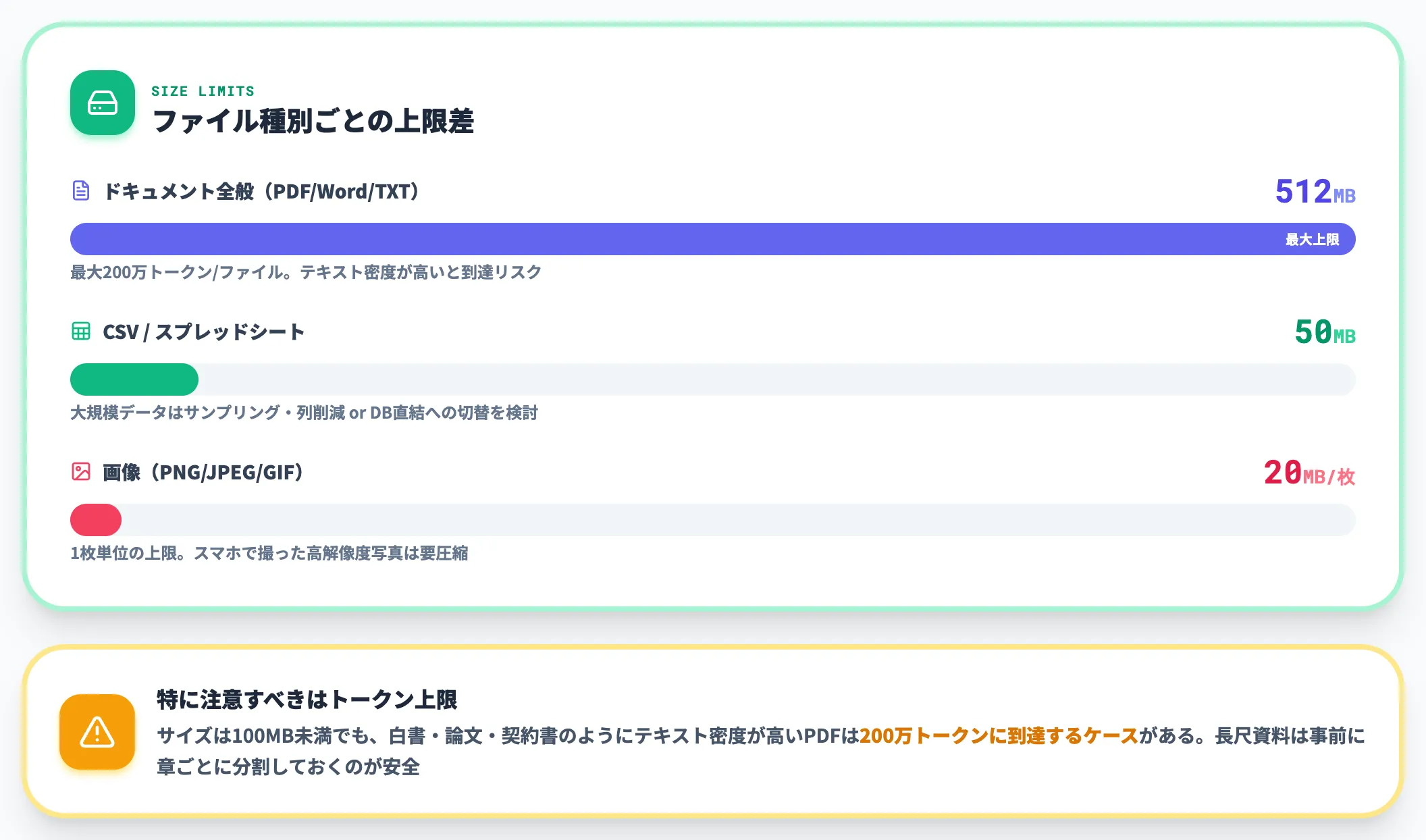Click the SIZE LIMITS label

point(203,91)
